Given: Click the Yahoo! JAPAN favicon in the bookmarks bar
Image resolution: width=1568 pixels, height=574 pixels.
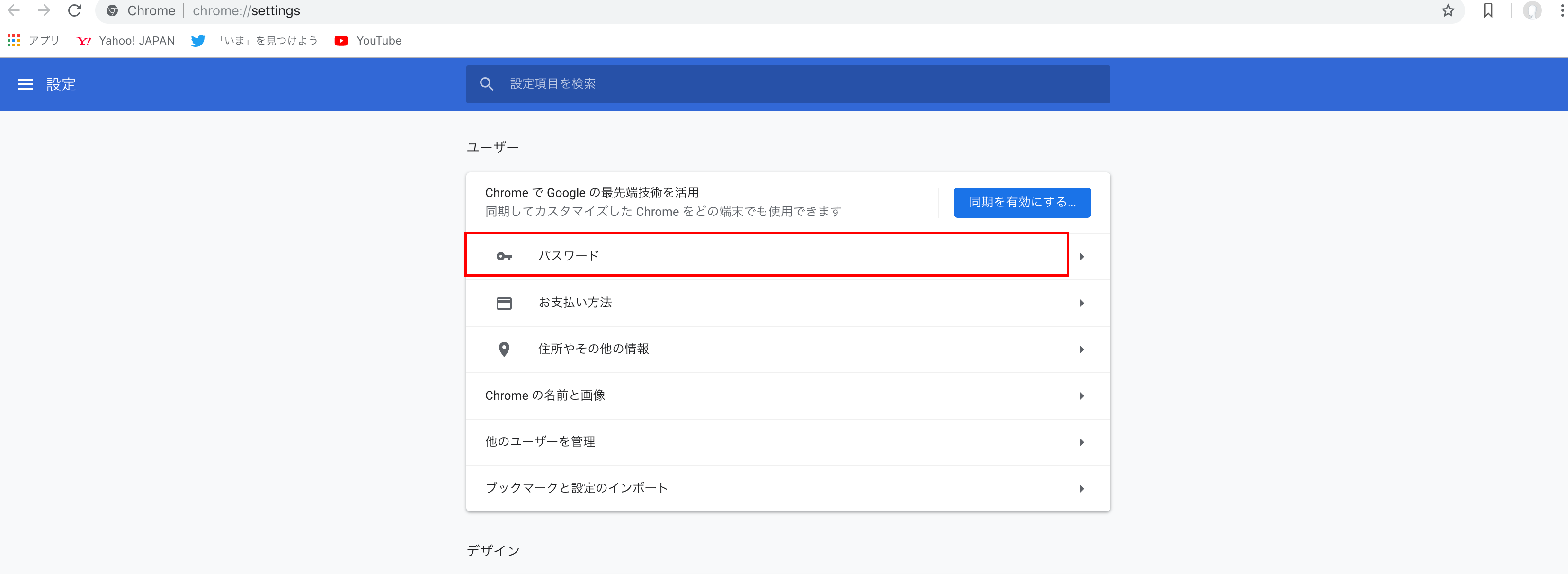Looking at the screenshot, I should (x=83, y=41).
